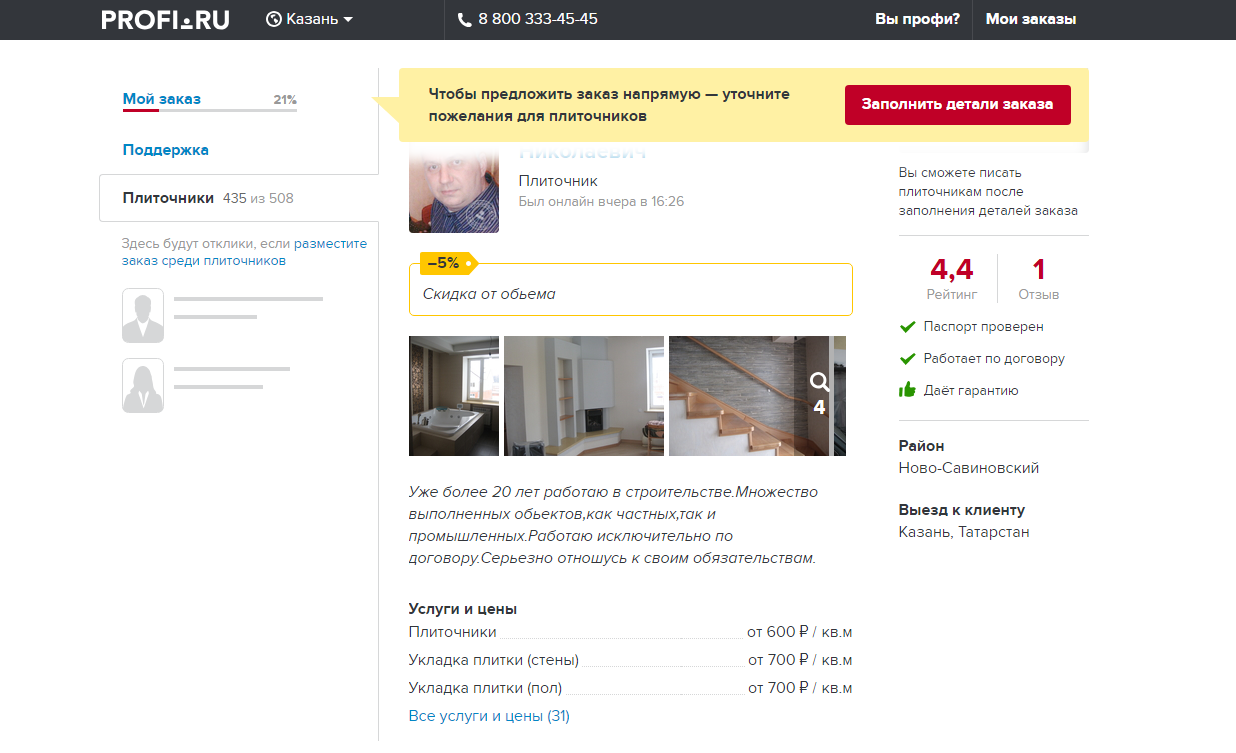Open the Мой заказ section

[x=162, y=99]
